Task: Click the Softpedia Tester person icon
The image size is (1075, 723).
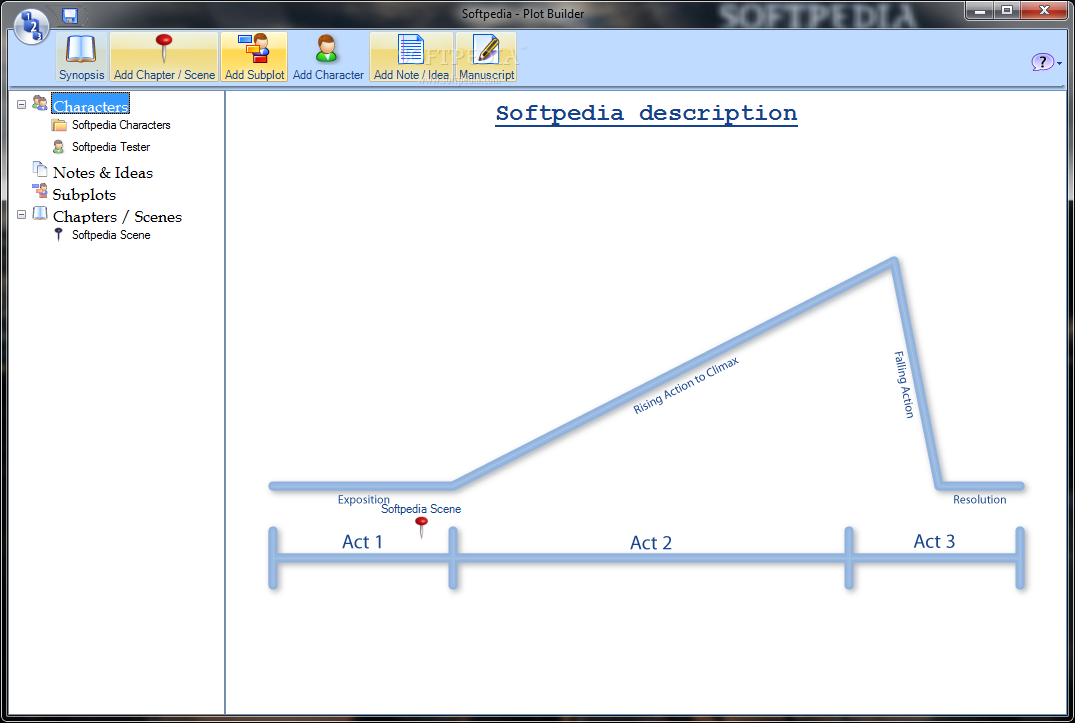Action: [59, 147]
